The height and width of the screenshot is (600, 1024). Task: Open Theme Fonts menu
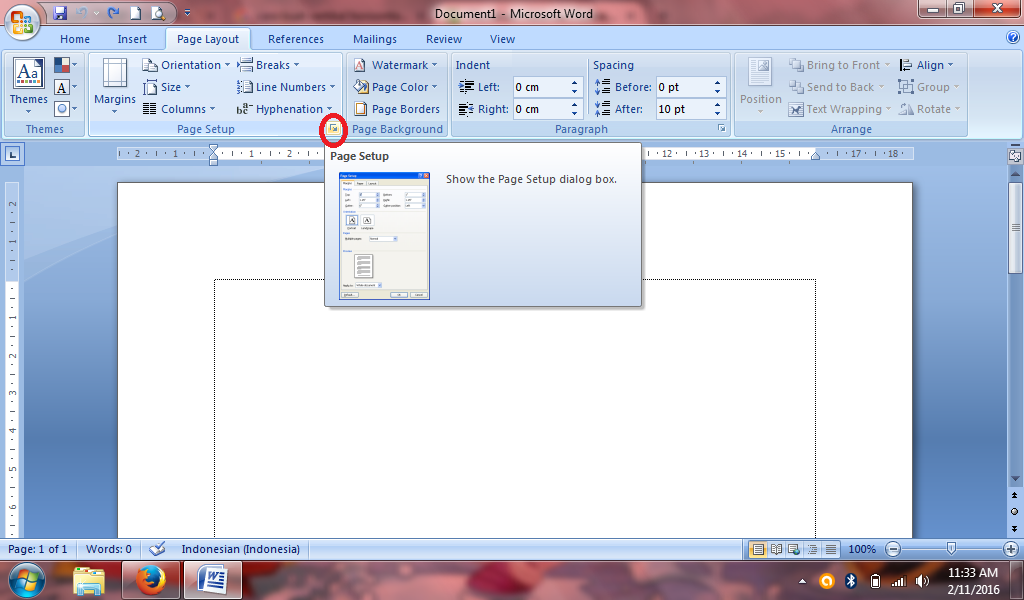click(x=65, y=87)
